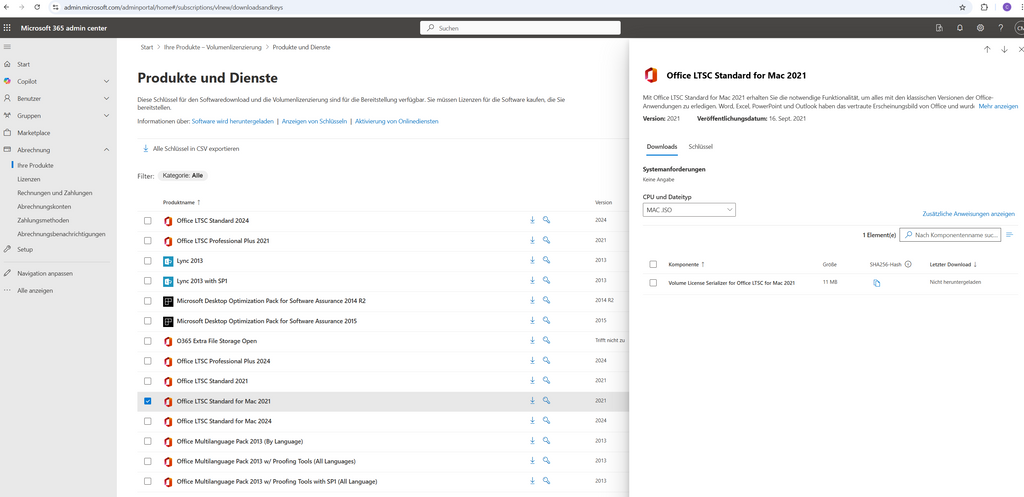Open the feedback document icon in header

coord(939,28)
